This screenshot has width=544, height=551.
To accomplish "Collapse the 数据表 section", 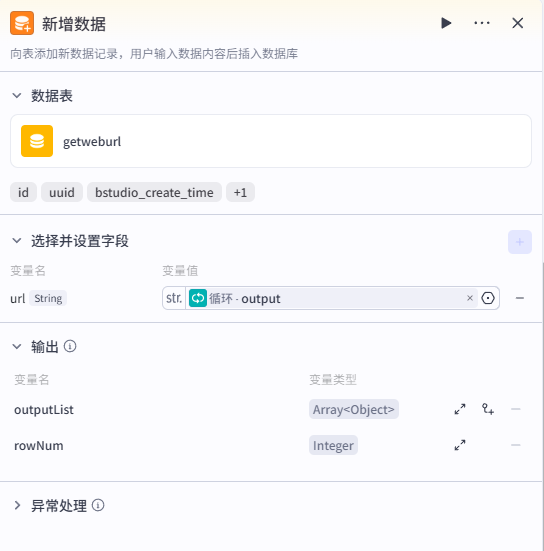I will [17, 96].
